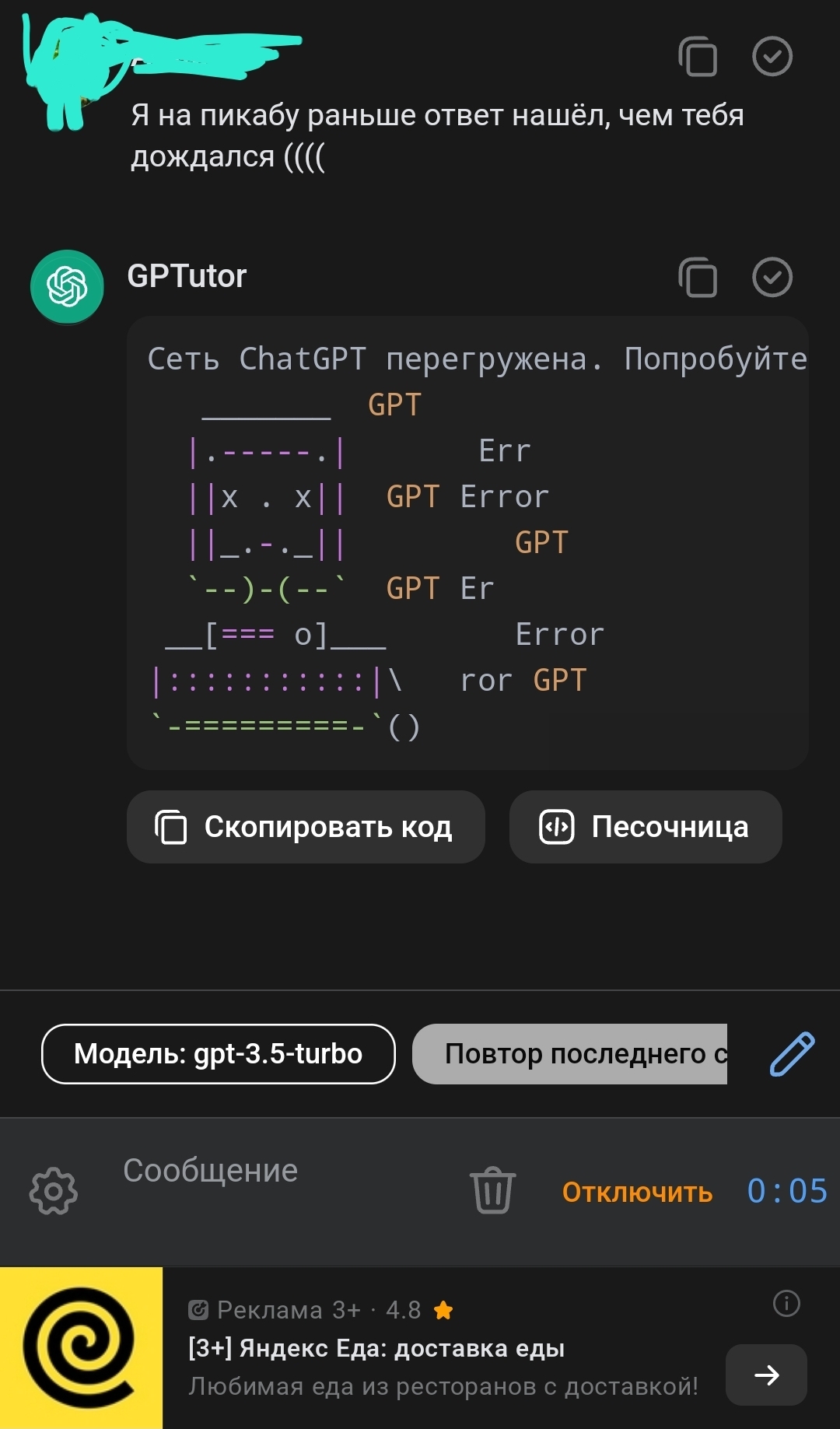Tap the ad info icon
The image size is (840, 1429).
[786, 1303]
